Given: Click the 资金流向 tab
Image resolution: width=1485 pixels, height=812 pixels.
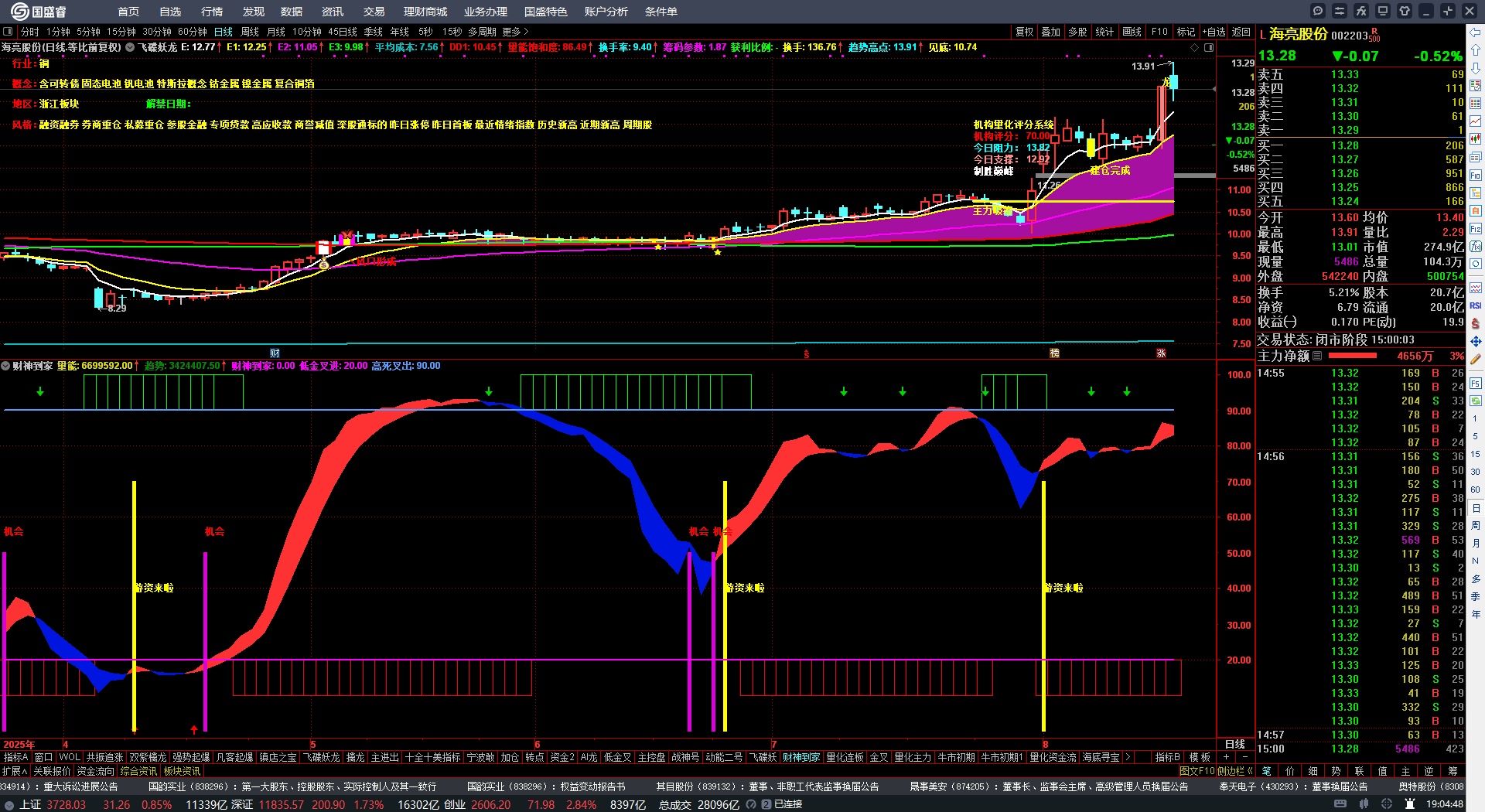Looking at the screenshot, I should point(95,771).
